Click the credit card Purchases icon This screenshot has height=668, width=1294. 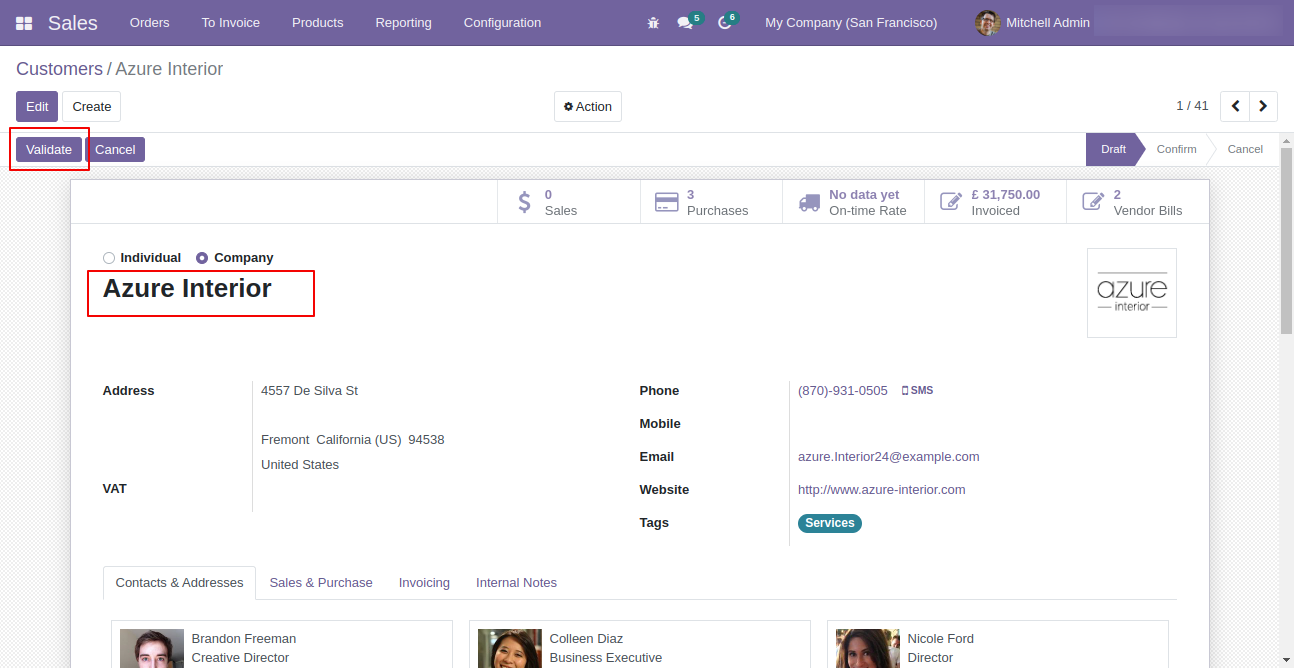click(666, 202)
